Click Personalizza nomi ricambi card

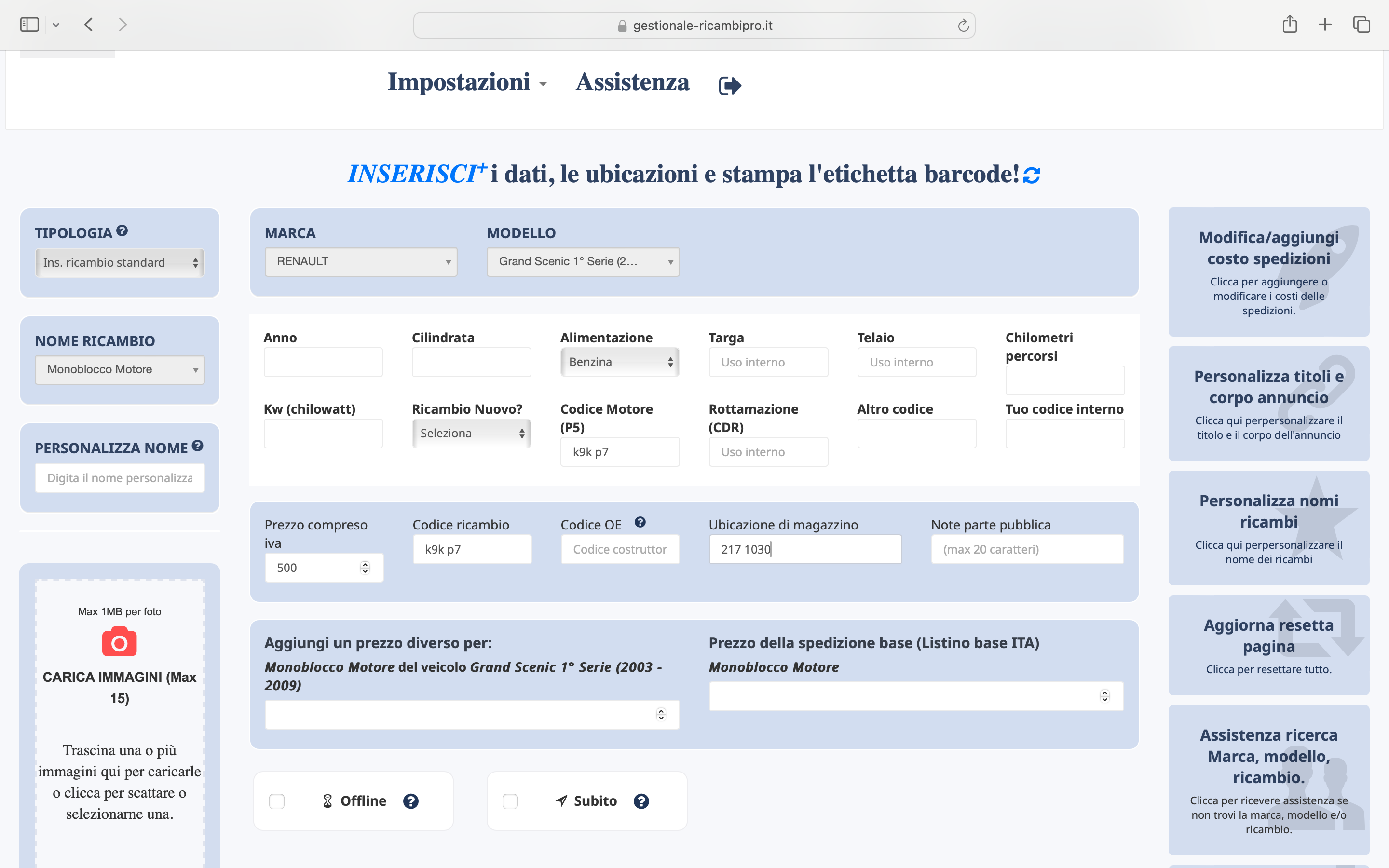1268,528
